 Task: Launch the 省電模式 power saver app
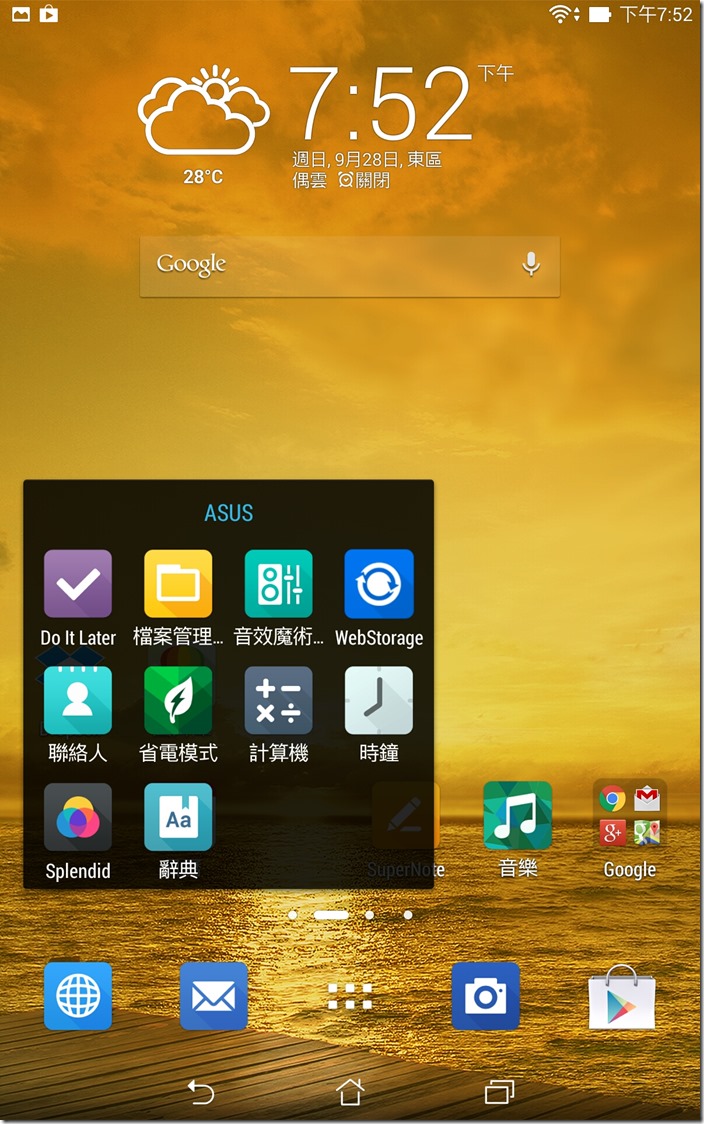click(178, 700)
